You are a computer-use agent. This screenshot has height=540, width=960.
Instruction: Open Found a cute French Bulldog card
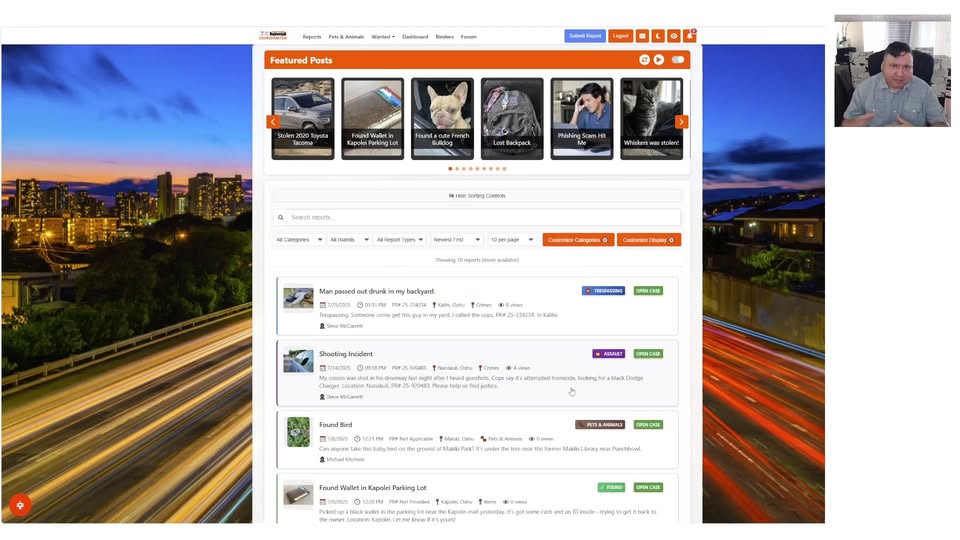tap(442, 119)
